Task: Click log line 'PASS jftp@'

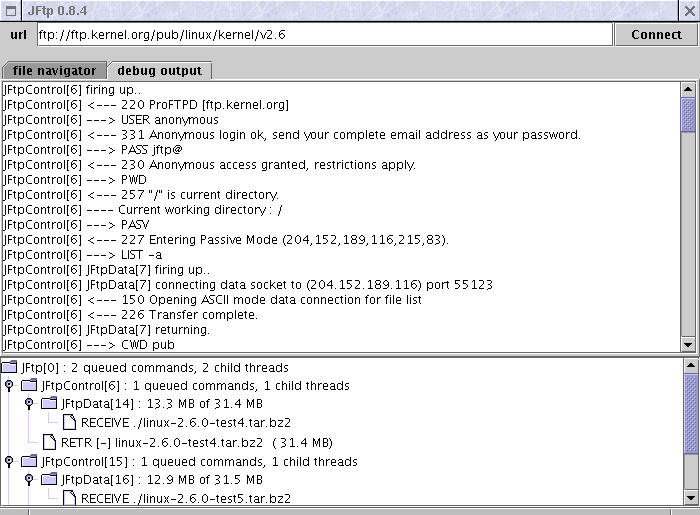Action: pyautogui.click(x=93, y=150)
